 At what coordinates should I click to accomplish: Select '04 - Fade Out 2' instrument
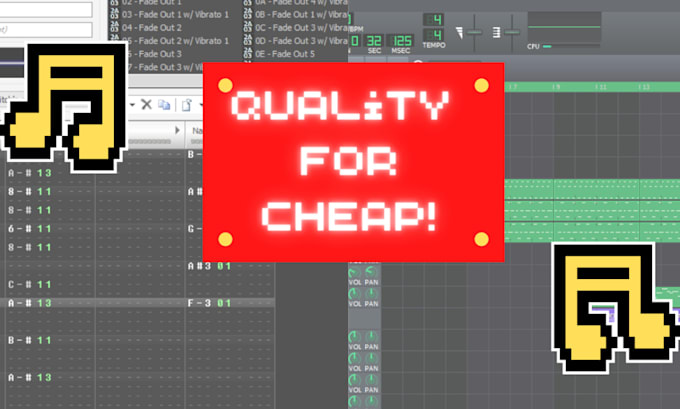151,27
